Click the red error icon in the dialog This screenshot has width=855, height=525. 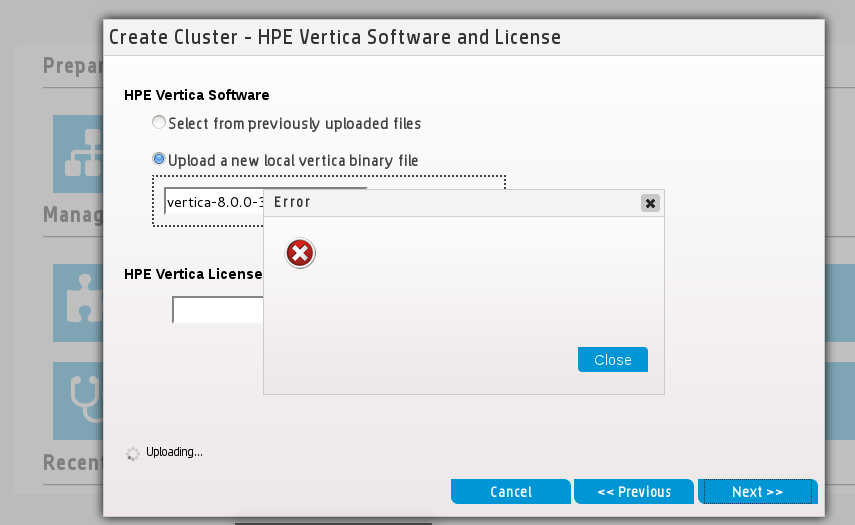click(300, 253)
